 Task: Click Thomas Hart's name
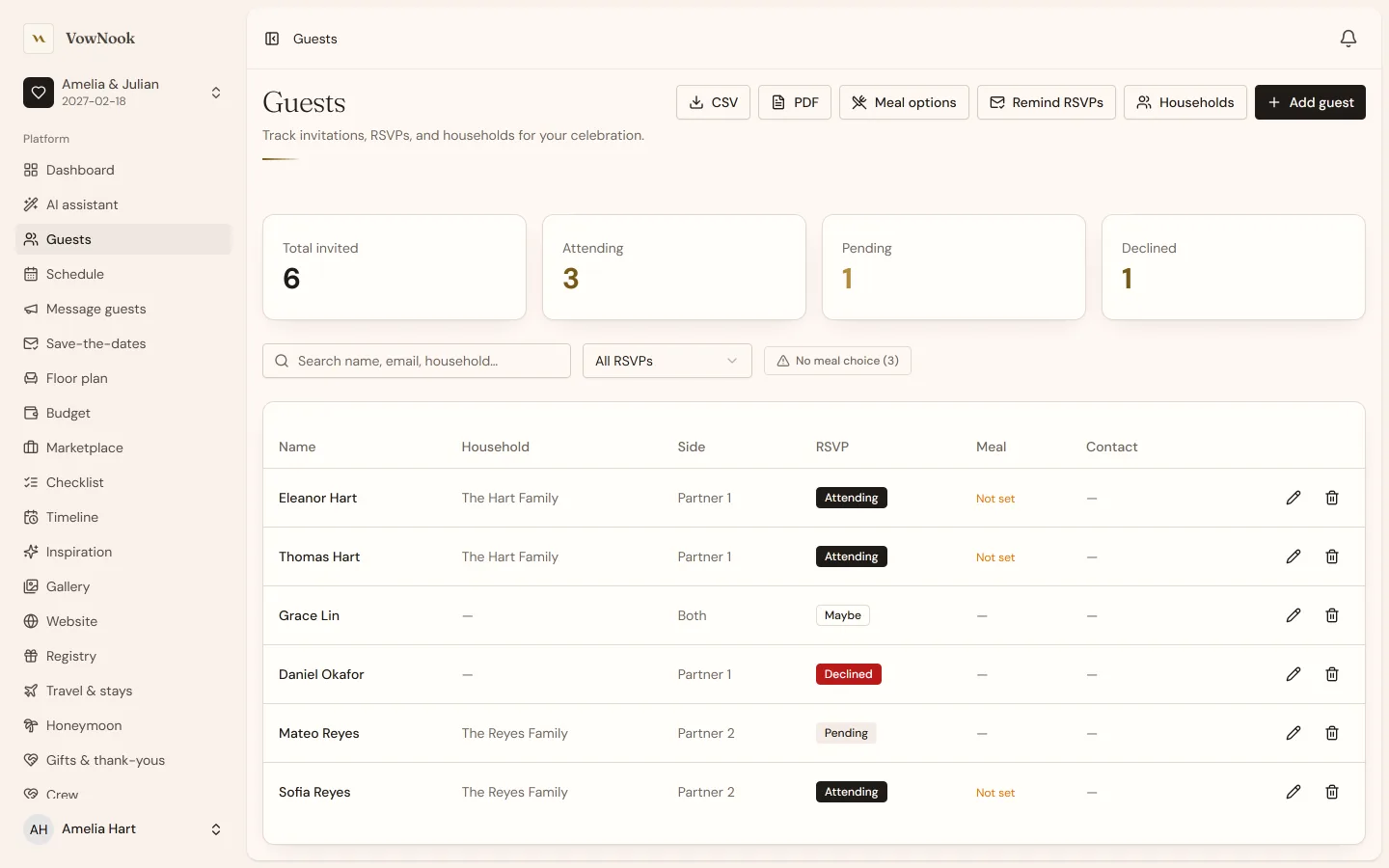tap(319, 556)
